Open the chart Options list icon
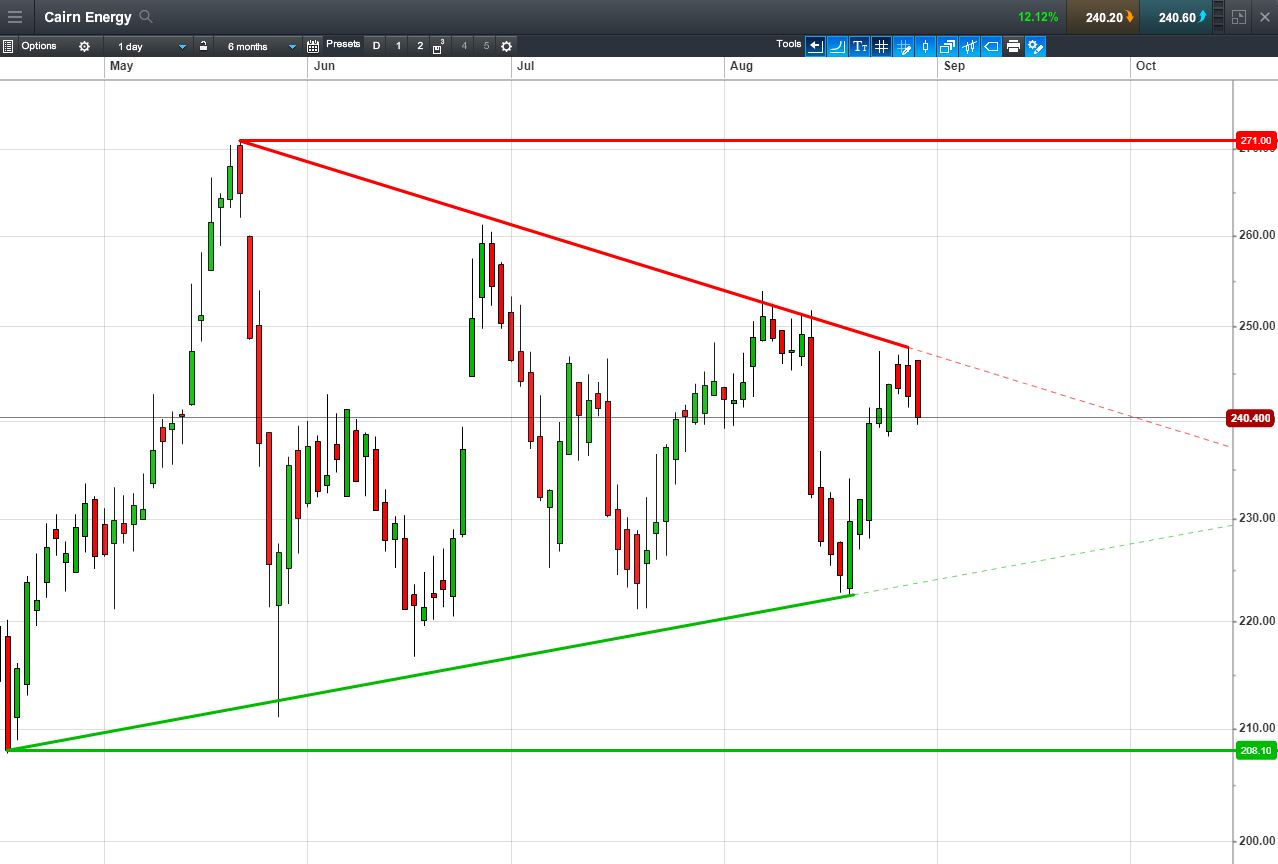 click(x=8, y=46)
